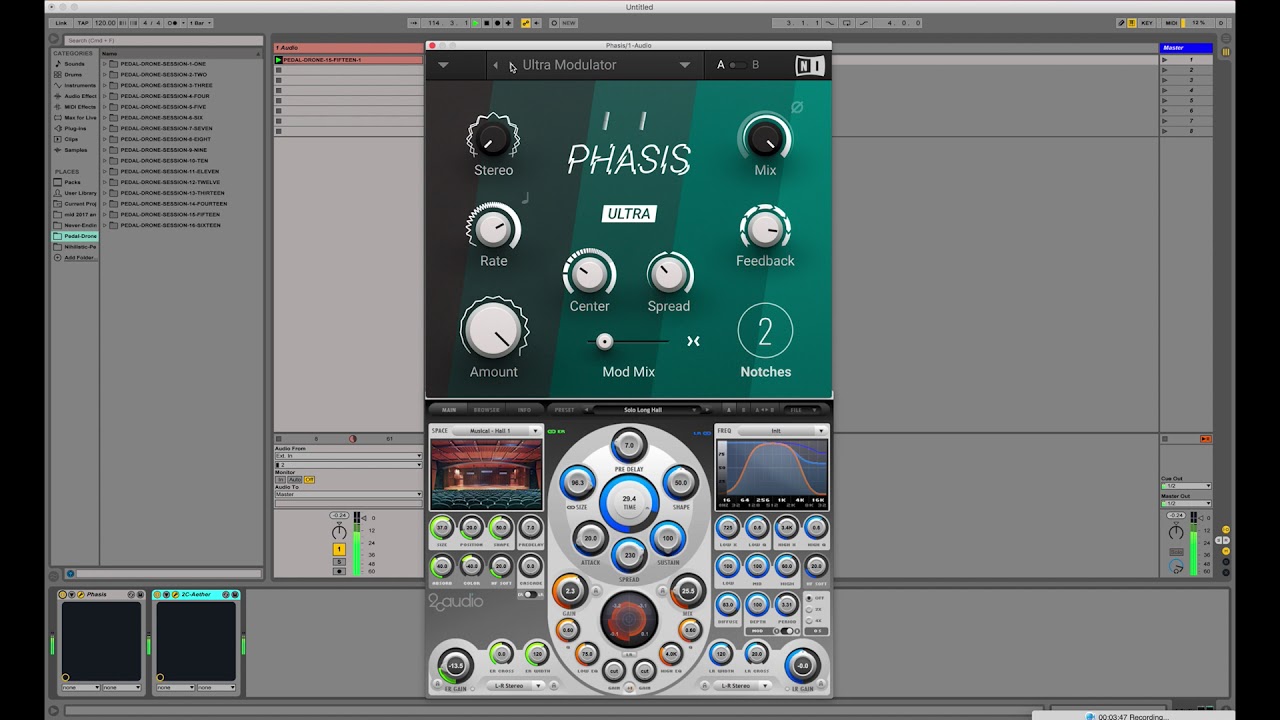Select oversampling 2X radio in Aether
Viewport: 1280px width, 720px height.
pyautogui.click(x=809, y=609)
